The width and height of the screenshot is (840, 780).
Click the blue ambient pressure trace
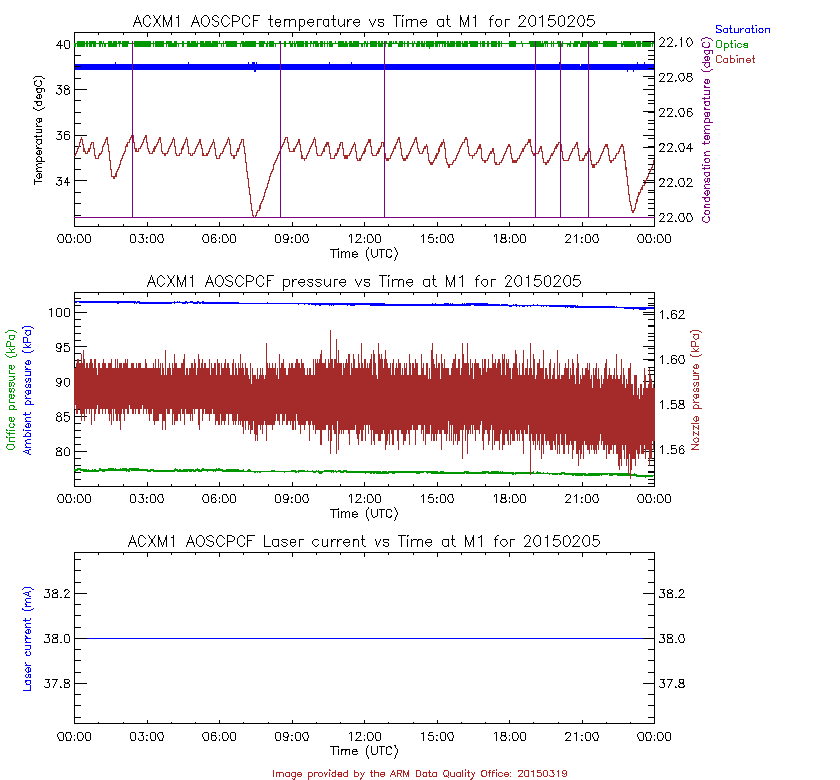pyautogui.click(x=364, y=303)
